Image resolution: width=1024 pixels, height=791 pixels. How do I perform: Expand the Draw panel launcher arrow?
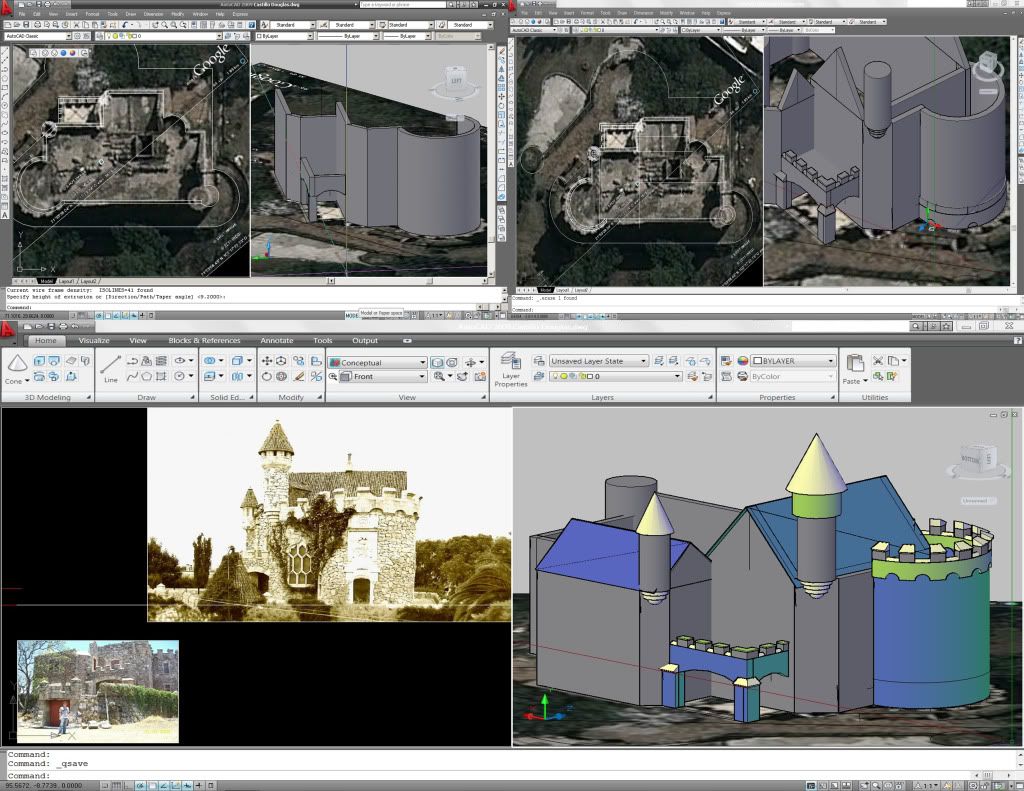[193, 397]
